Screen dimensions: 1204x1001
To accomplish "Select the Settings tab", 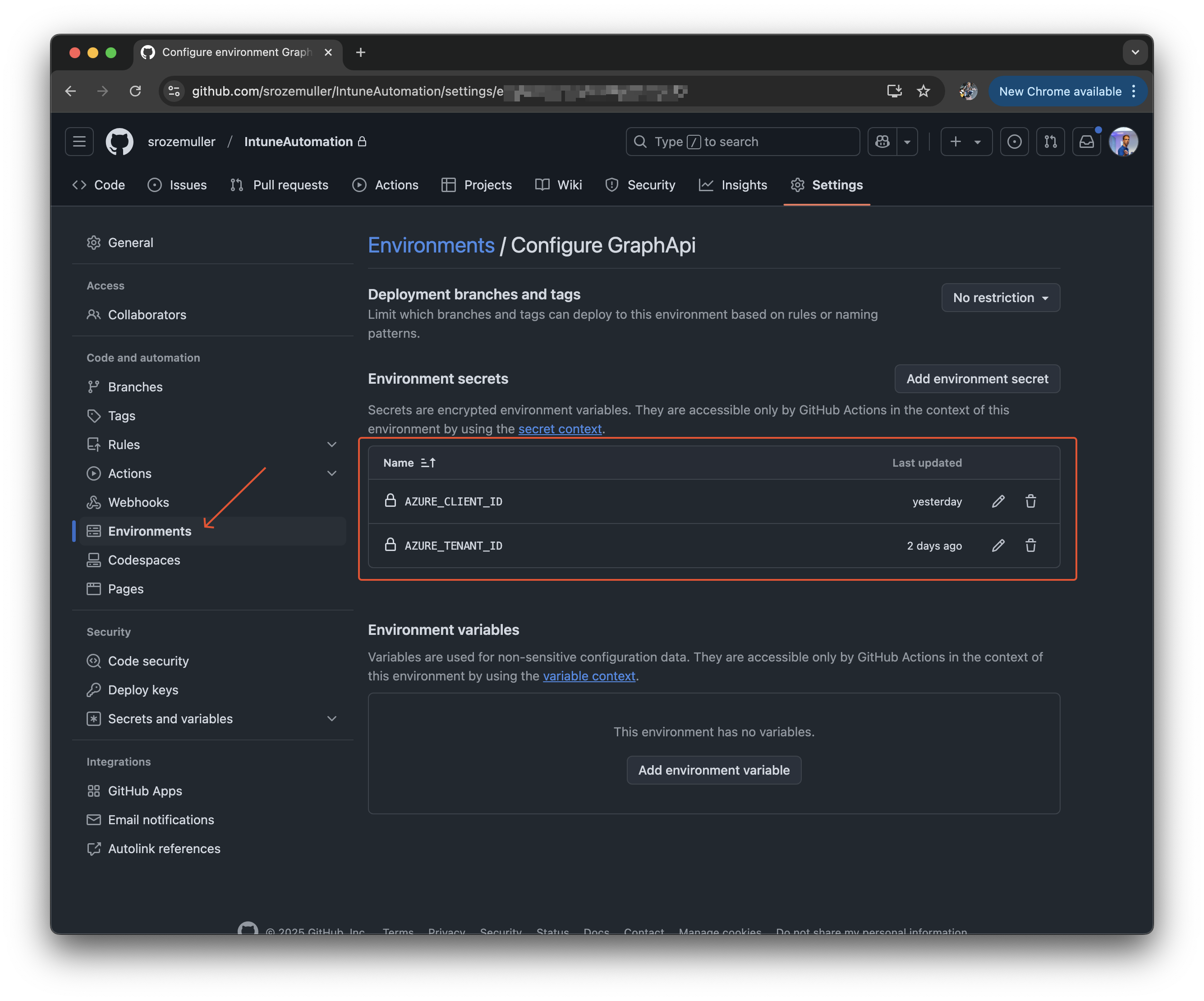I will pyautogui.click(x=827, y=185).
